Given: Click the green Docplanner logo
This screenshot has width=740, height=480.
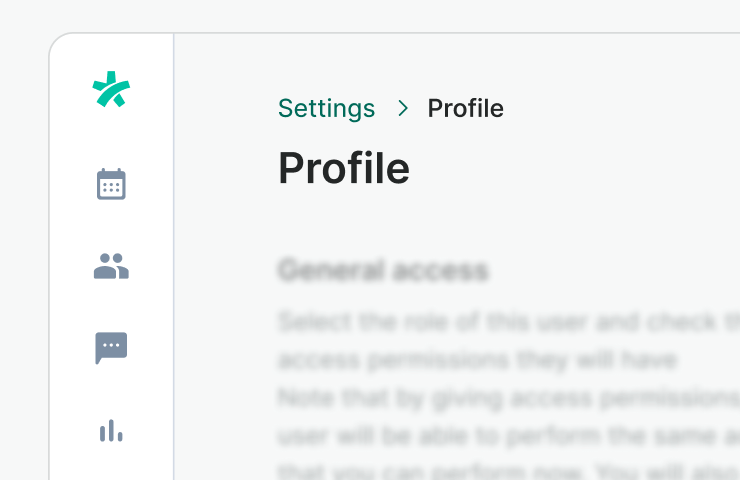Looking at the screenshot, I should click(111, 90).
